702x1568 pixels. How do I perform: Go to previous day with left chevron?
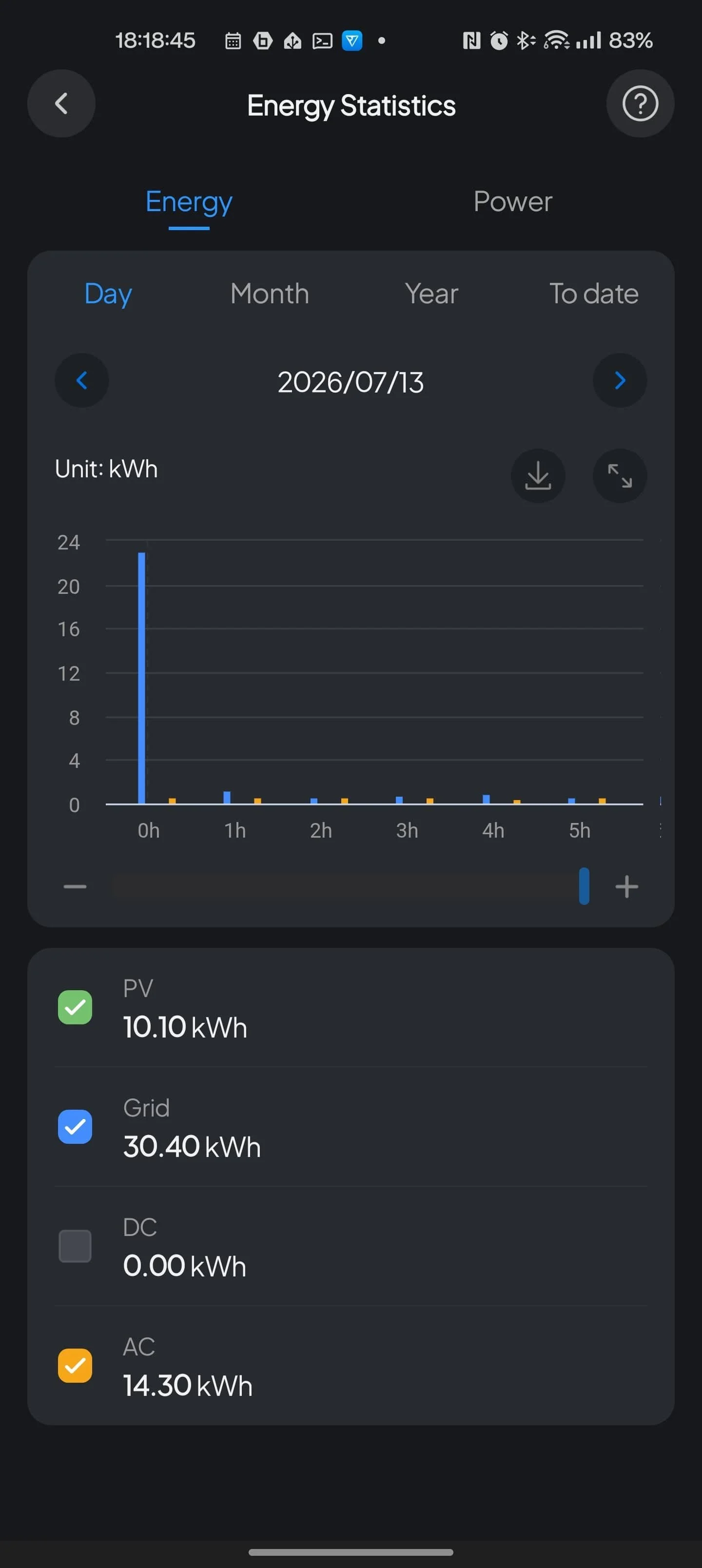pos(81,380)
